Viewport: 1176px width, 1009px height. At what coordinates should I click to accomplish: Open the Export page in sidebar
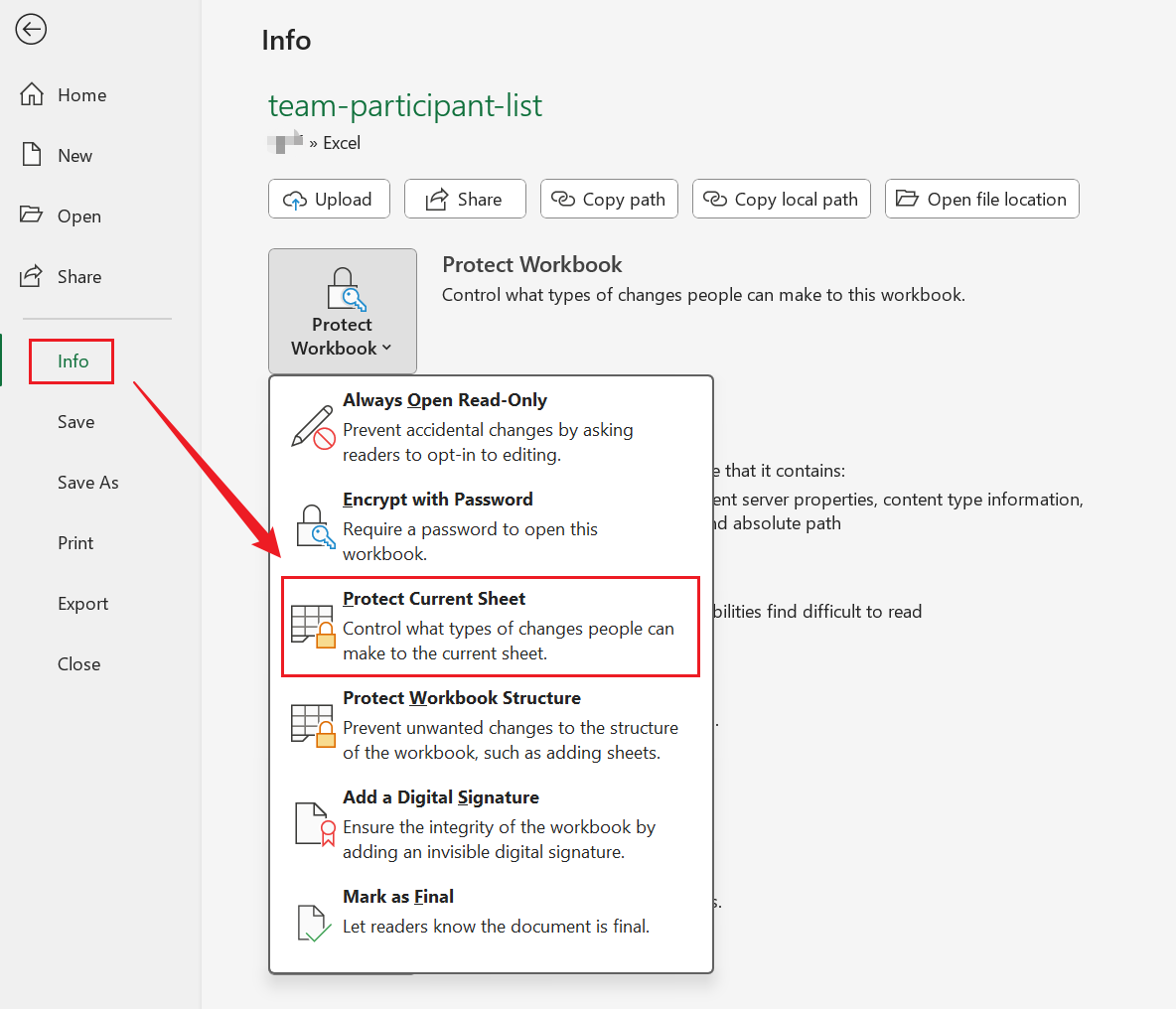(x=82, y=604)
